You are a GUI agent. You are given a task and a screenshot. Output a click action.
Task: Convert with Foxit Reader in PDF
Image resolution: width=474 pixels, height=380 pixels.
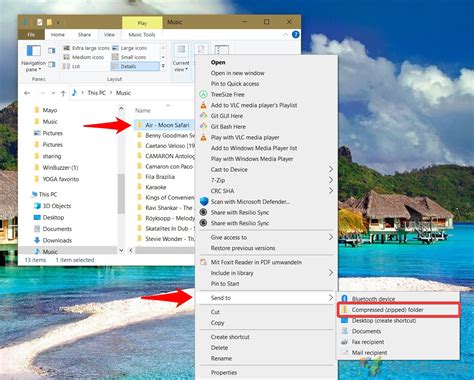256,262
